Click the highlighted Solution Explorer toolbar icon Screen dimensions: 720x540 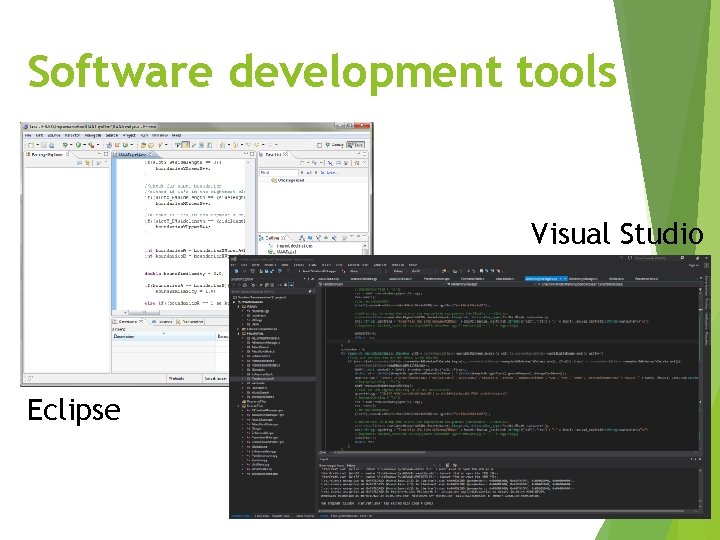pos(291,285)
